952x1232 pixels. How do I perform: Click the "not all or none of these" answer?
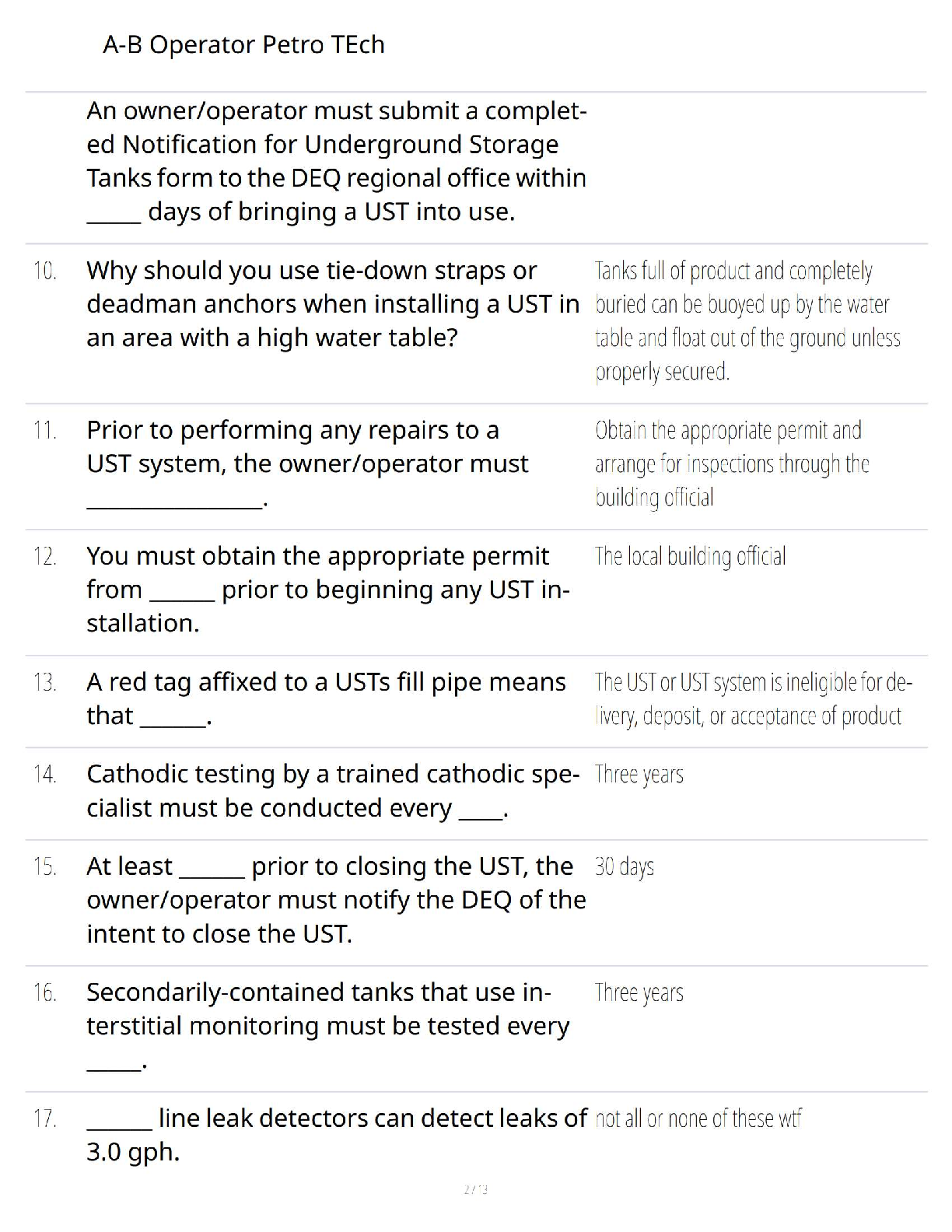click(698, 1119)
